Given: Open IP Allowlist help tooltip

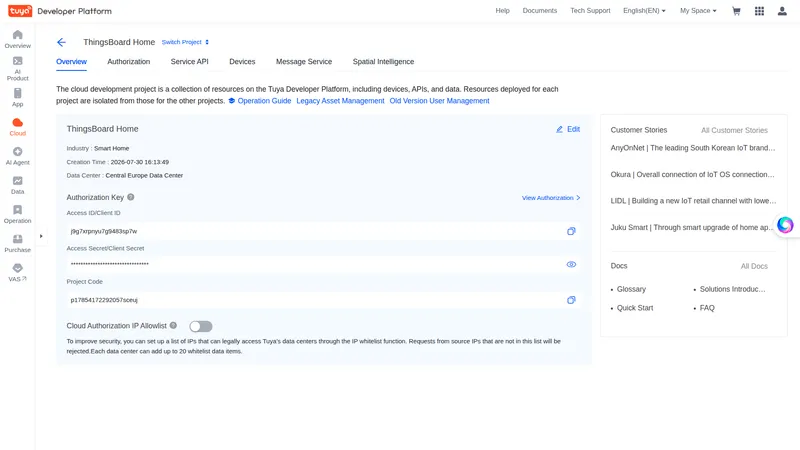Looking at the screenshot, I should (173, 326).
